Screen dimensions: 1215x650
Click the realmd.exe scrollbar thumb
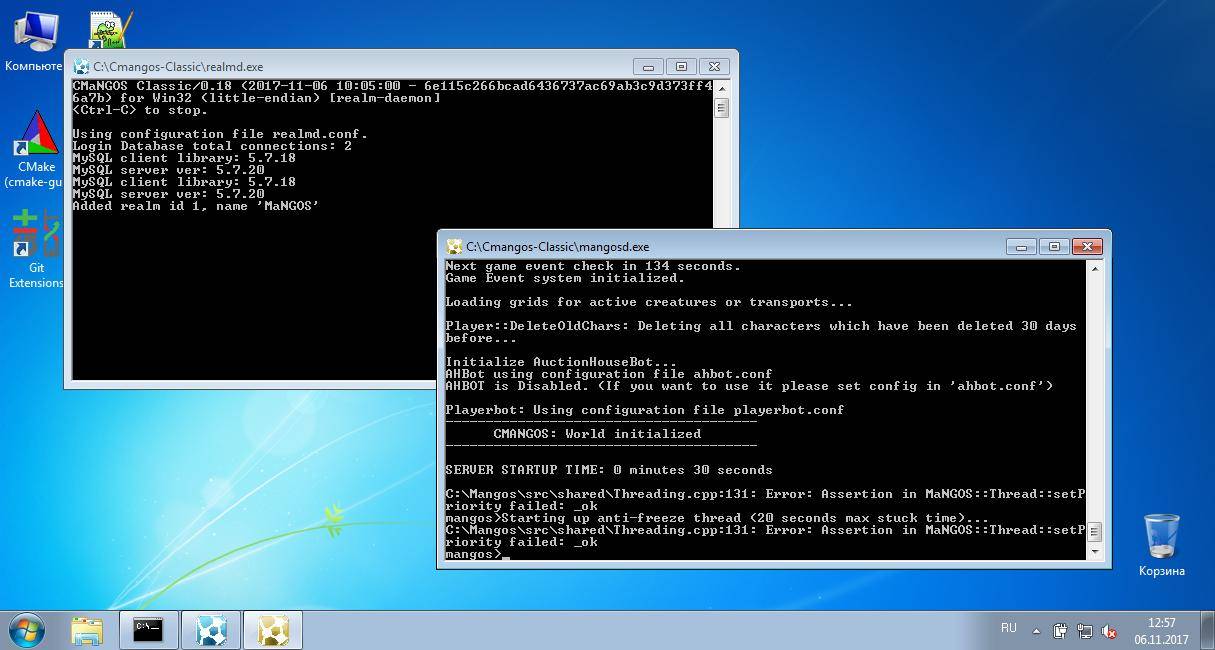721,108
